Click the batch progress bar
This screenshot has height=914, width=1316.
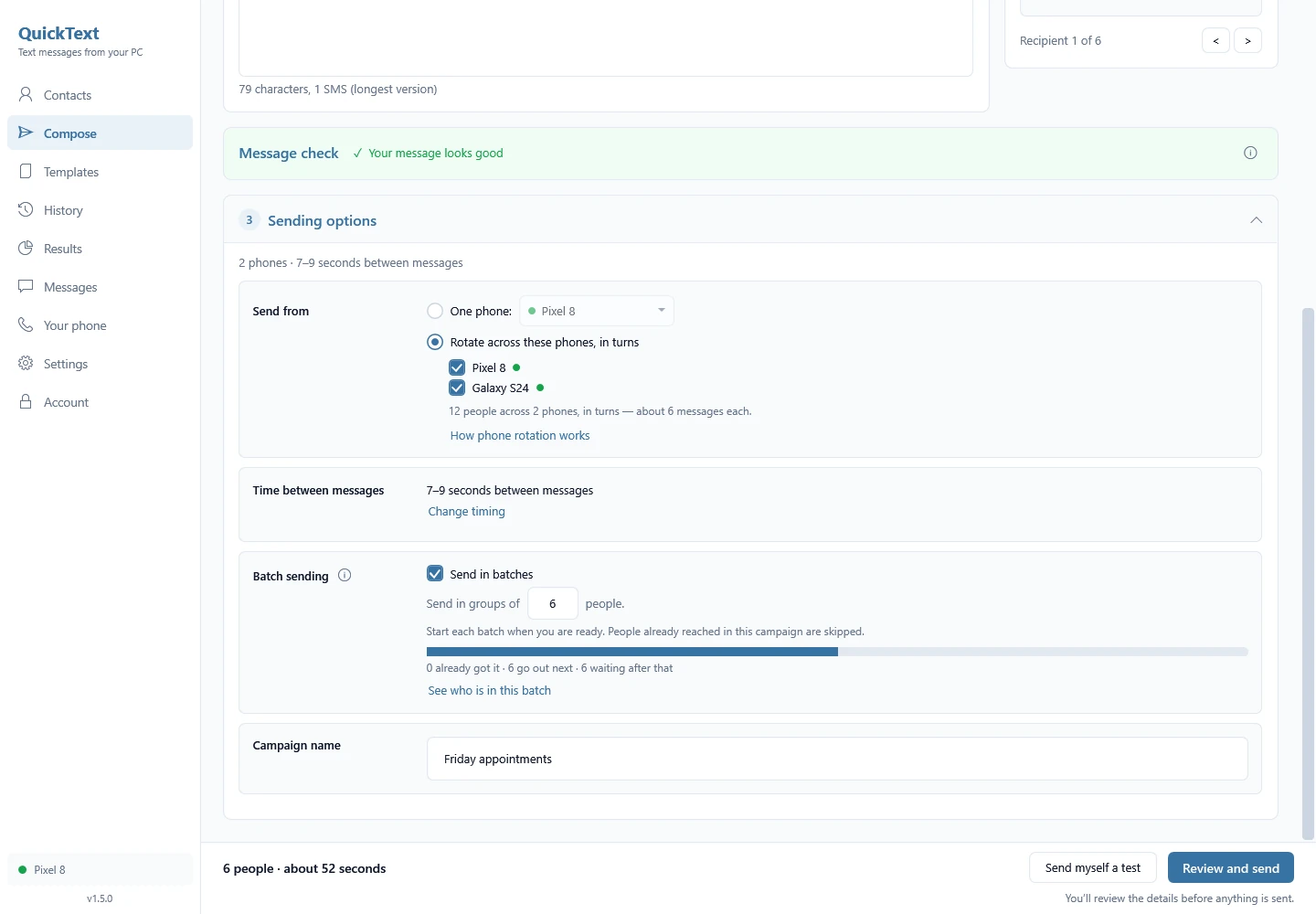pos(837,652)
